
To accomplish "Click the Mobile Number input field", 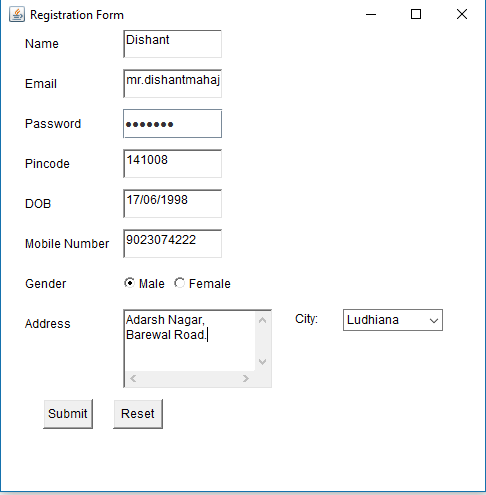I will [172, 244].
